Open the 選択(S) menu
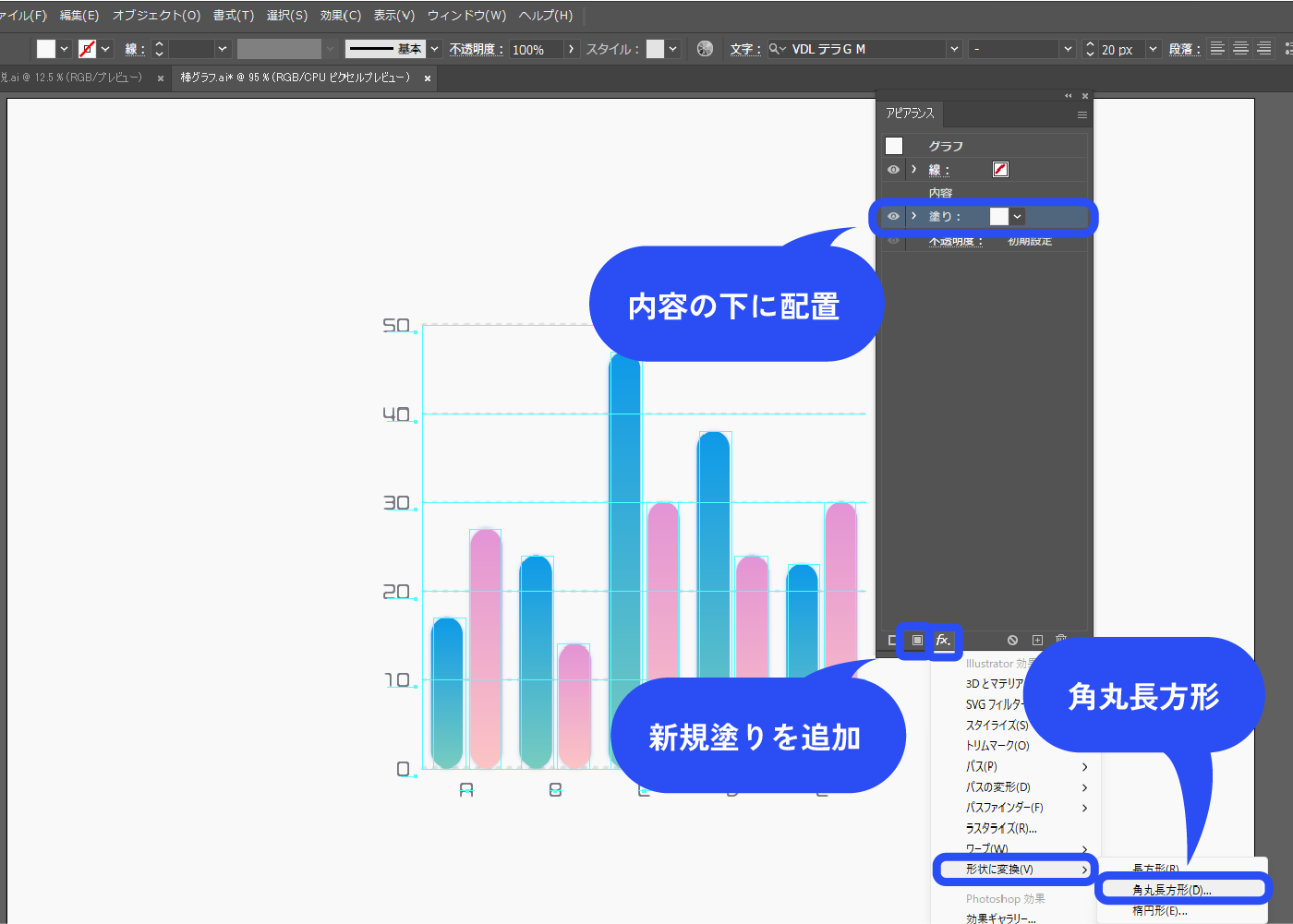This screenshot has width=1293, height=924. (287, 16)
